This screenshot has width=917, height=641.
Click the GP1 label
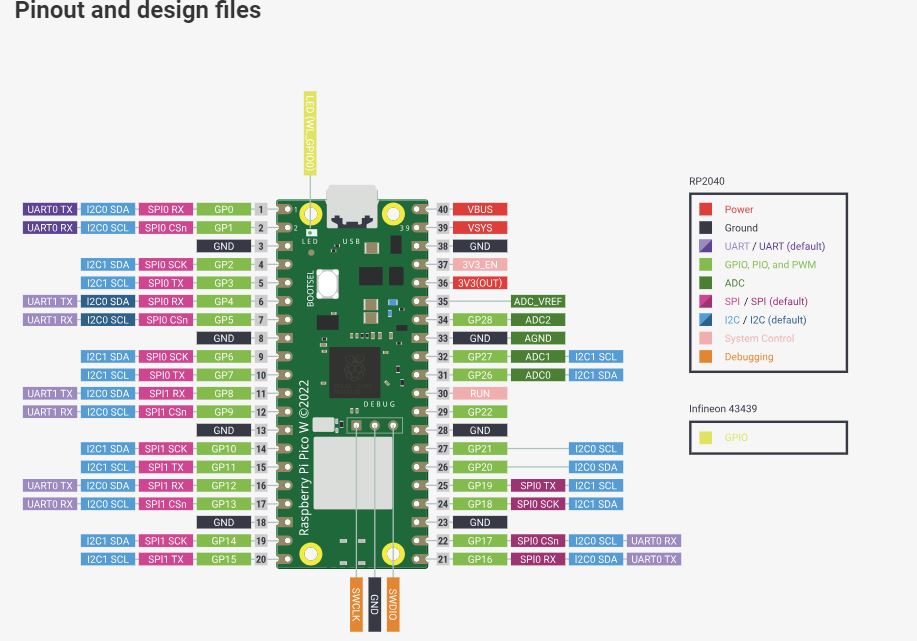tap(223, 228)
